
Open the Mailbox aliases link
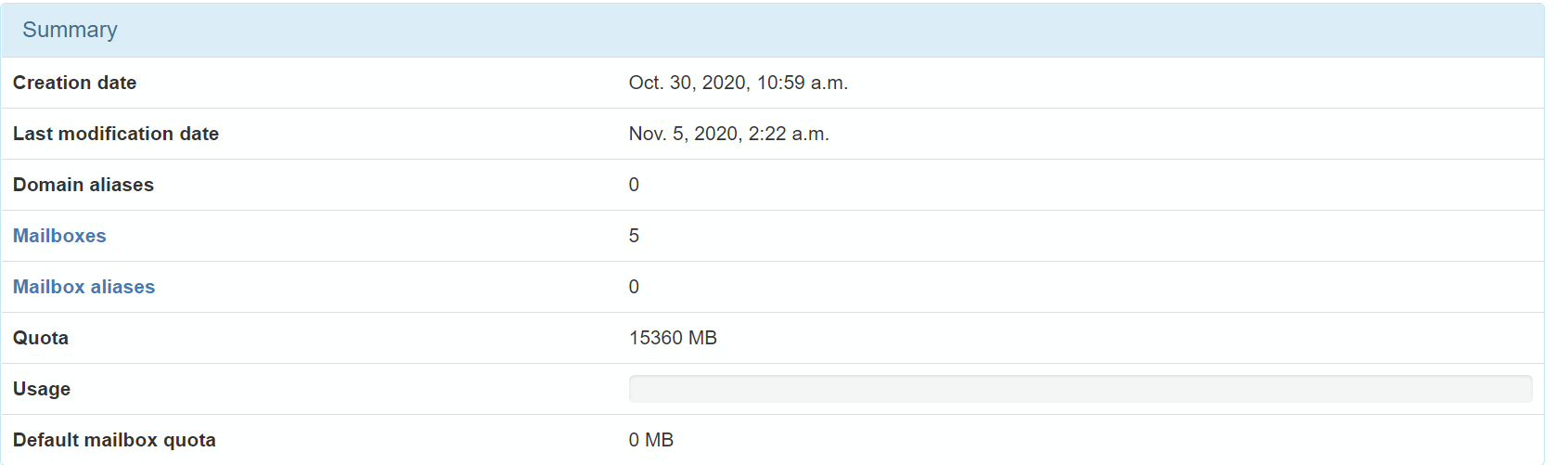[84, 287]
